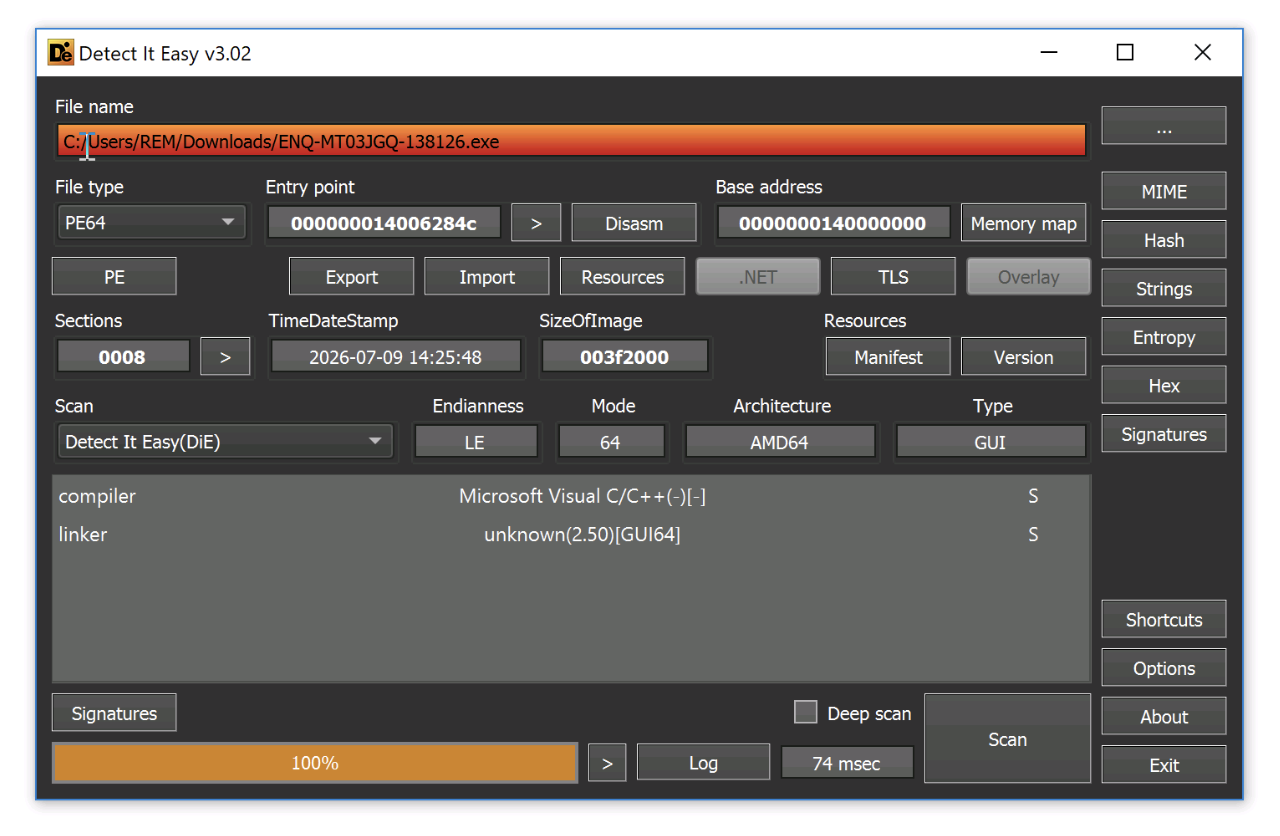Click the SizeOfImage value 003f2000
This screenshot has height=836, width=1280.
click(x=624, y=357)
